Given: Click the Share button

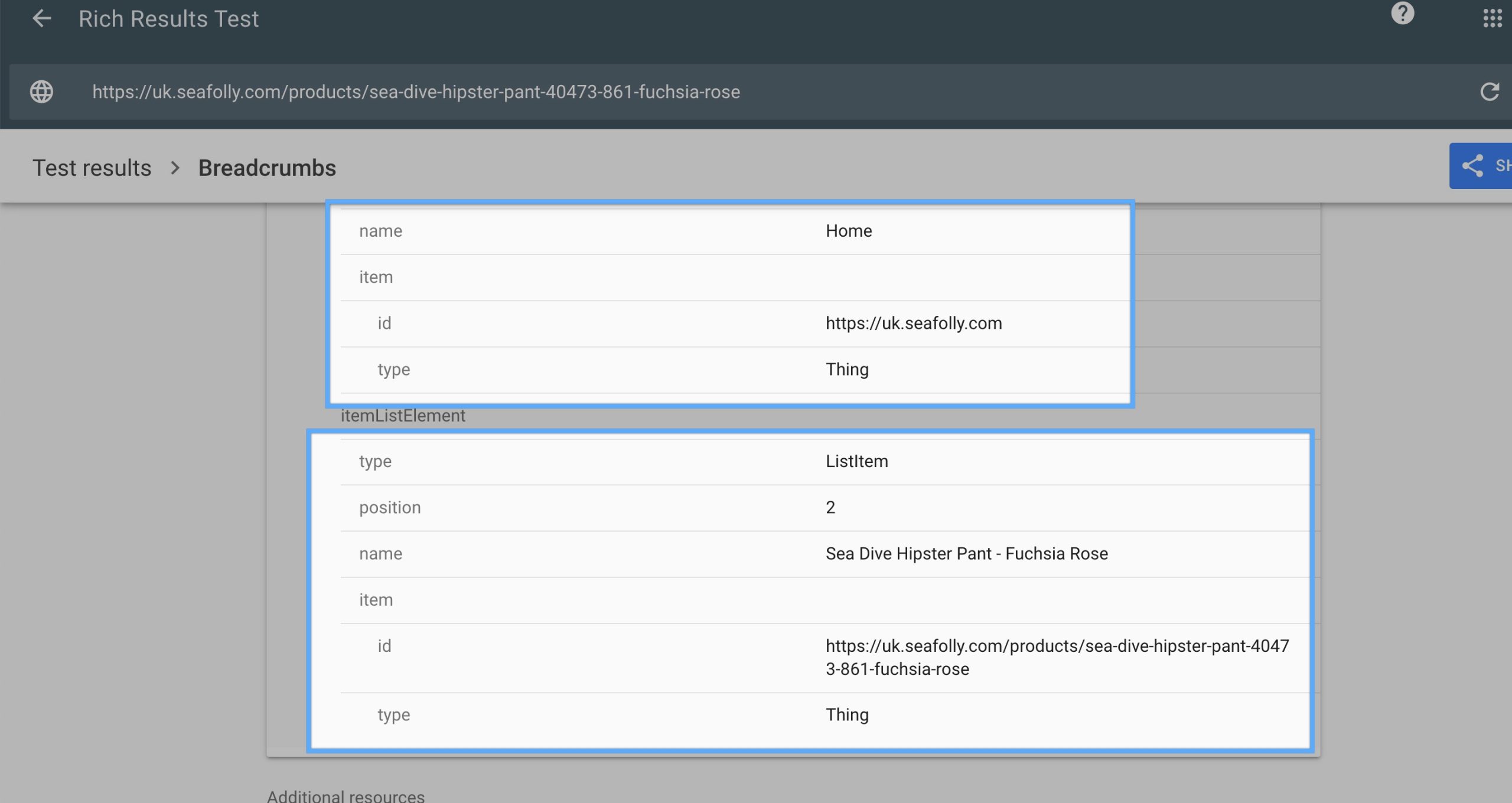Looking at the screenshot, I should tap(1481, 166).
